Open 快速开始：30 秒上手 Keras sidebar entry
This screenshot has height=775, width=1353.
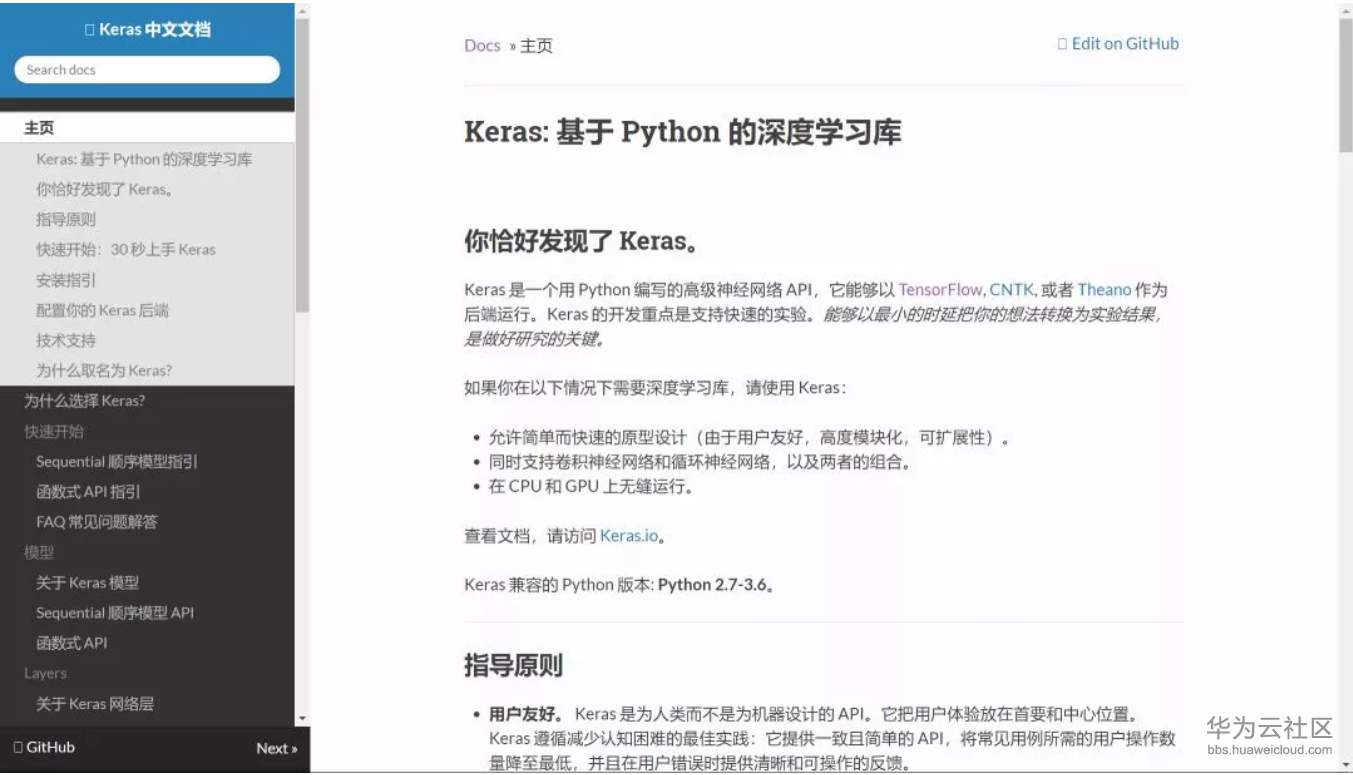(126, 249)
